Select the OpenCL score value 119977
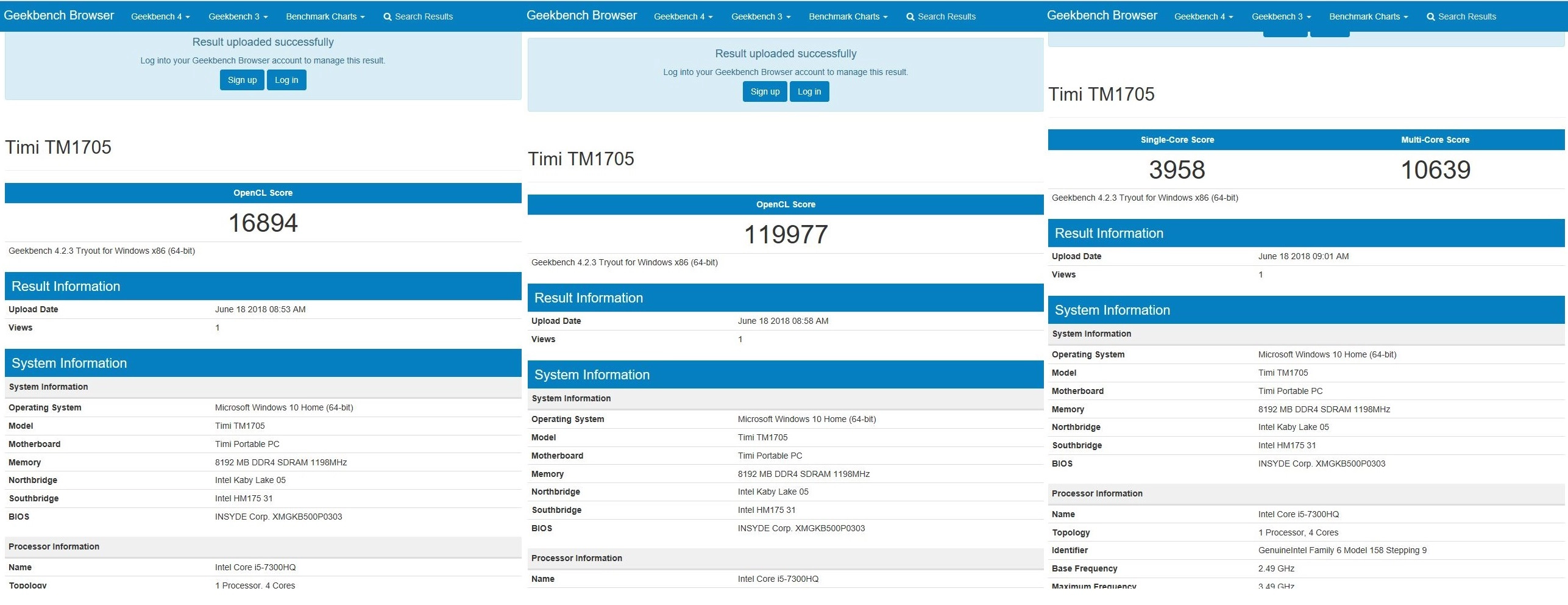Image resolution: width=1568 pixels, height=605 pixels. pyautogui.click(x=786, y=235)
